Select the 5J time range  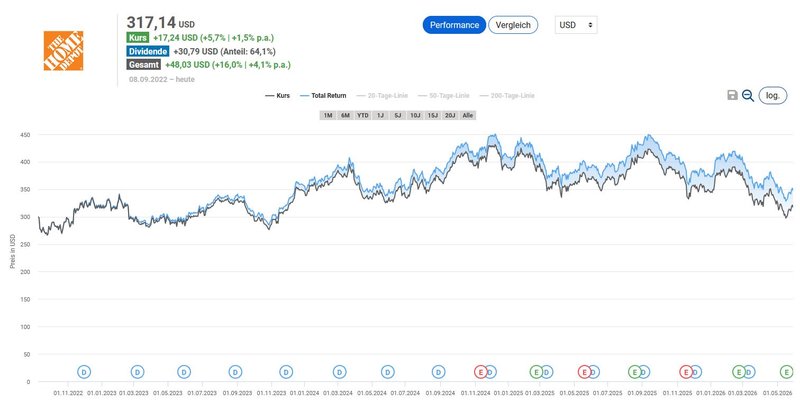(397, 115)
